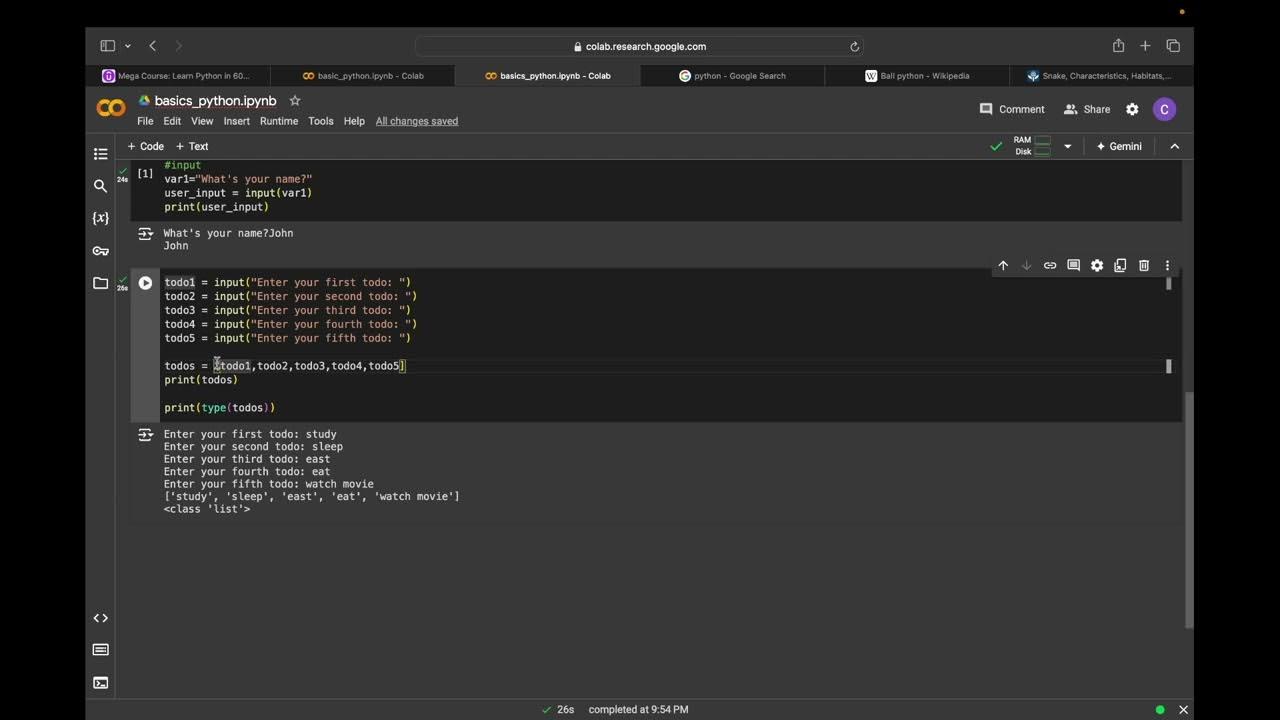This screenshot has height=720, width=1280.
Task: Switch to python Google Search tab
Action: [732, 75]
